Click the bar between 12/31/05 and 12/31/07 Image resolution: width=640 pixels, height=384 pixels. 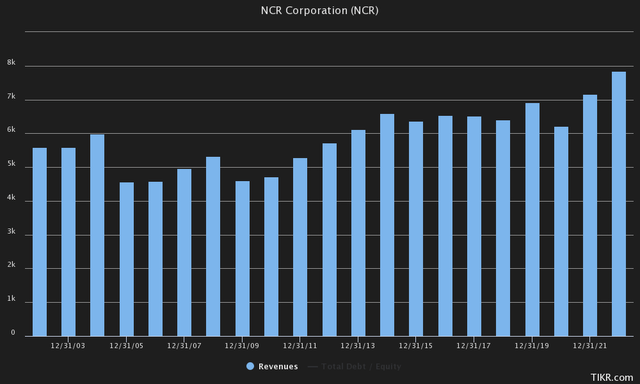tap(156, 259)
